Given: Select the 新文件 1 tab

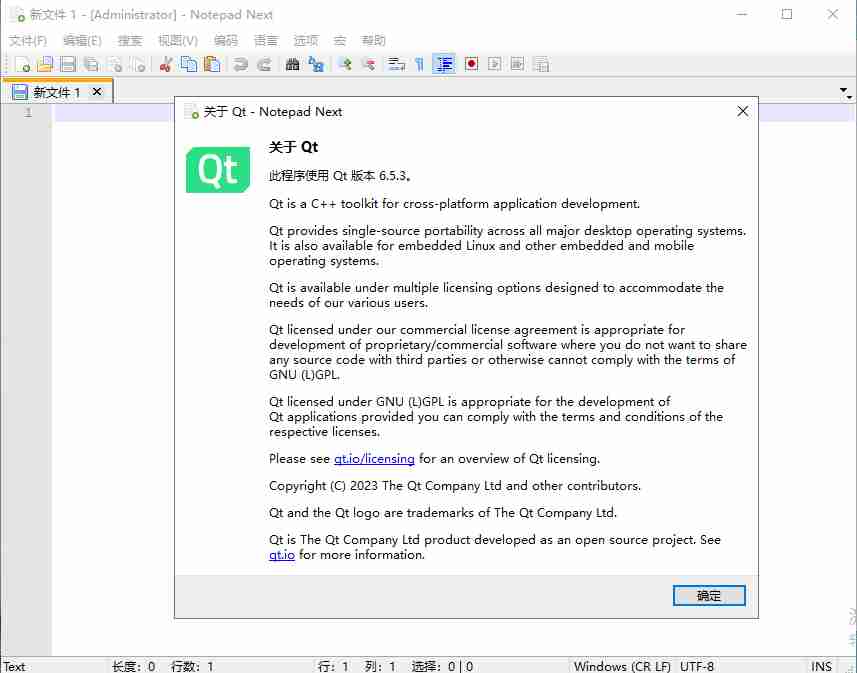Looking at the screenshot, I should (56, 92).
